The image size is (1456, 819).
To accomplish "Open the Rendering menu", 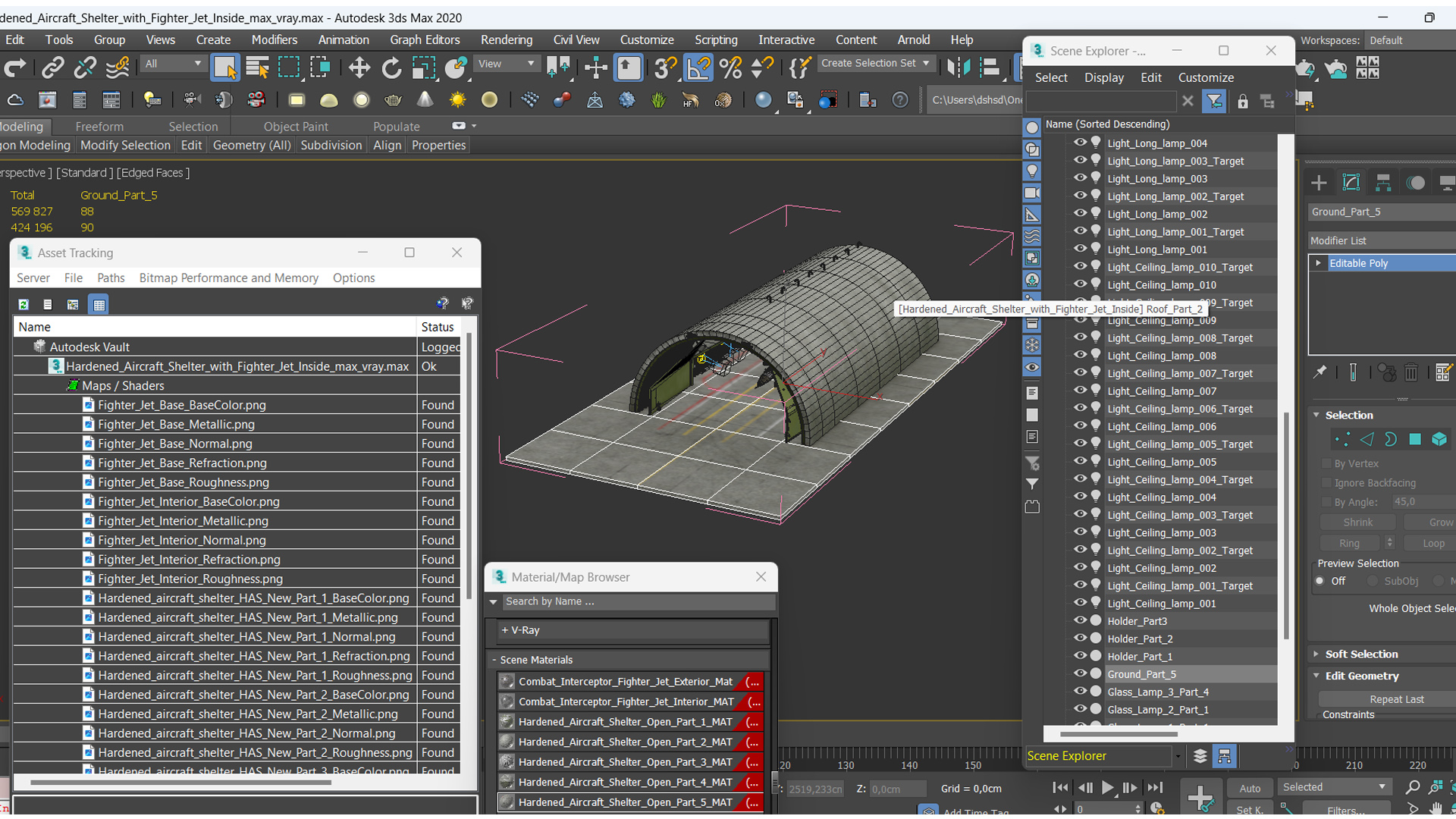I will click(506, 39).
